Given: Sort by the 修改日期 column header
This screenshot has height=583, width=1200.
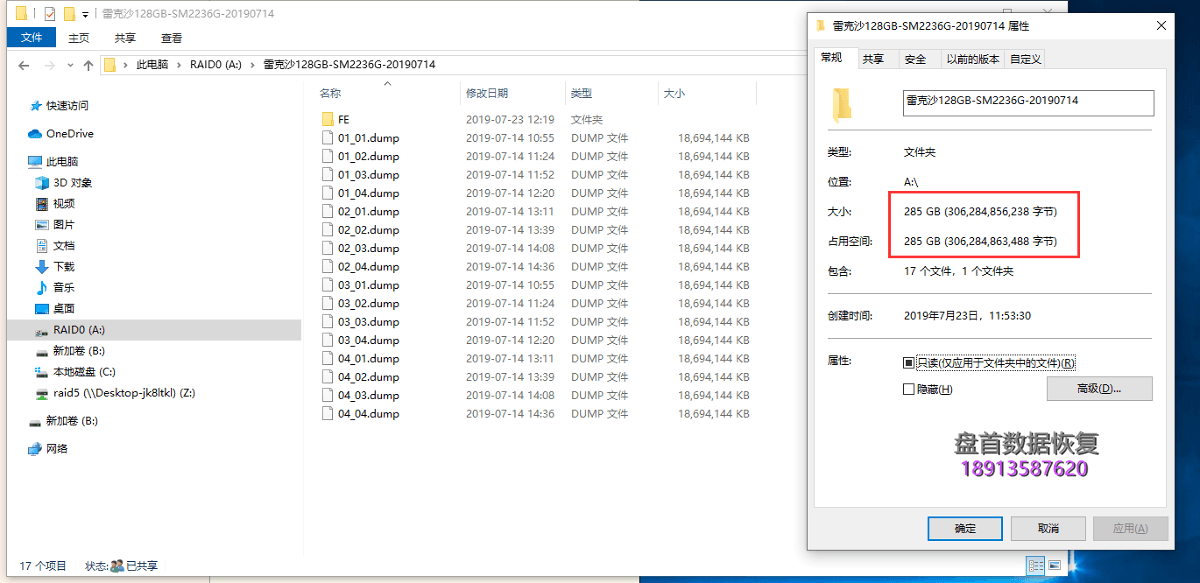Looking at the screenshot, I should 486,93.
